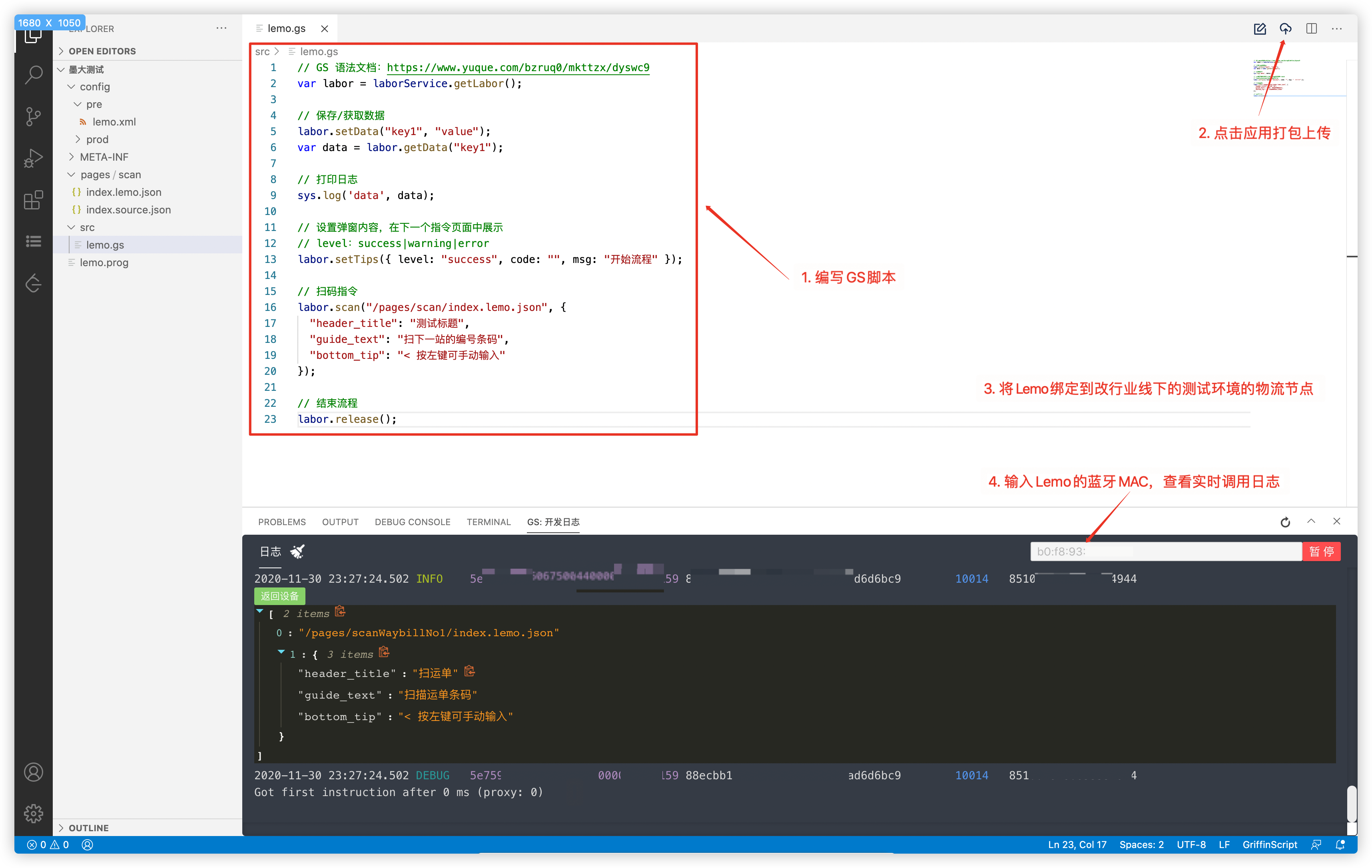The width and height of the screenshot is (1372, 868).
Task: Open the Manage gear icon
Action: pos(34,813)
